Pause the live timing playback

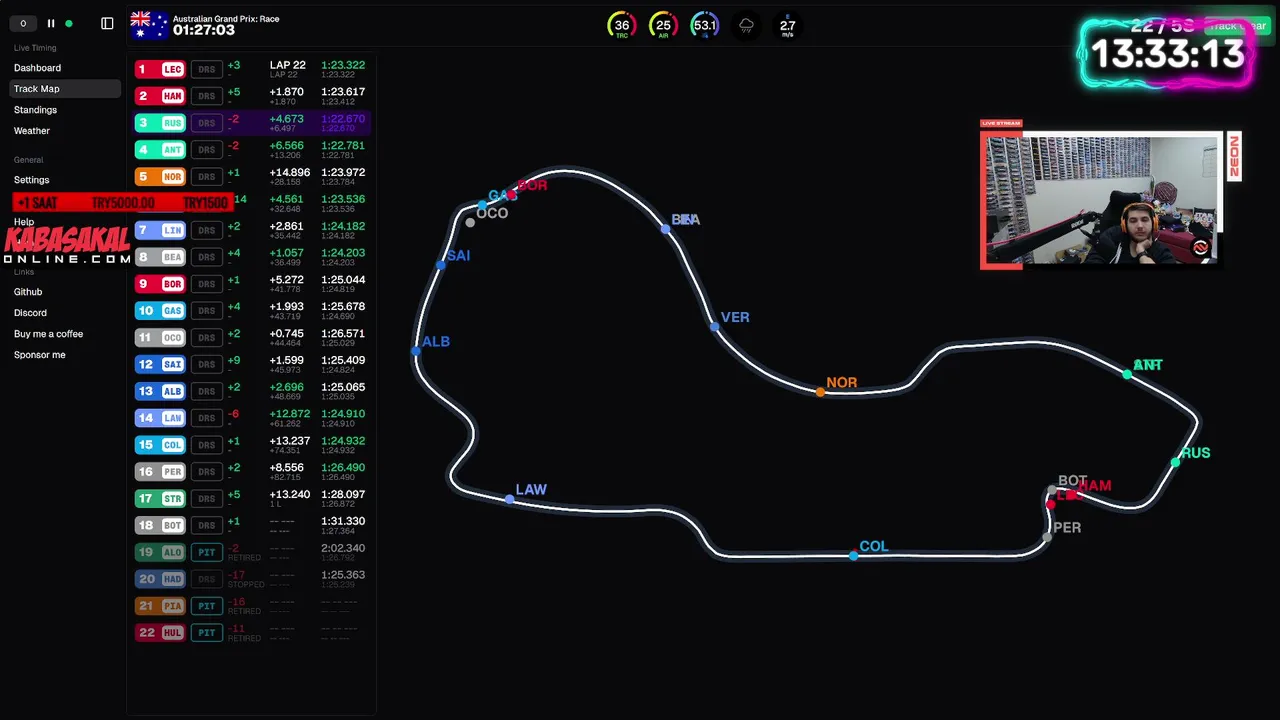(51, 23)
